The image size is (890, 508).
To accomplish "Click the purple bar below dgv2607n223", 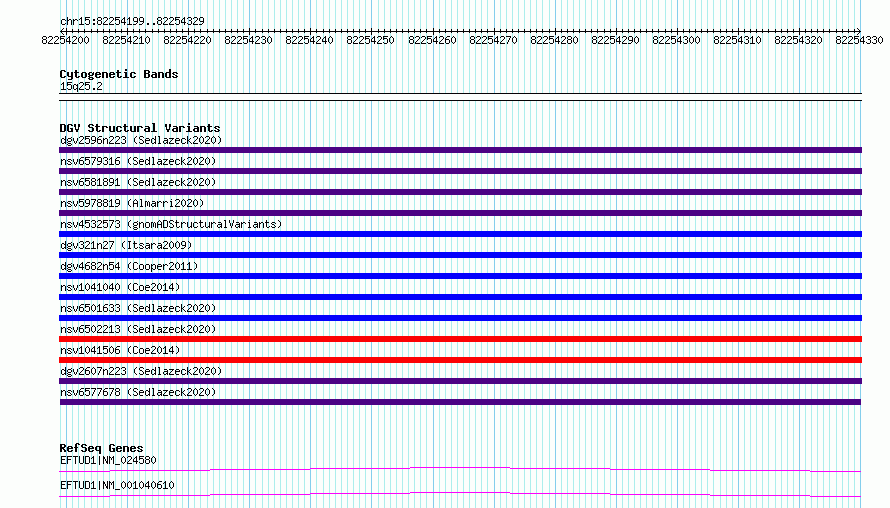I will click(x=460, y=381).
